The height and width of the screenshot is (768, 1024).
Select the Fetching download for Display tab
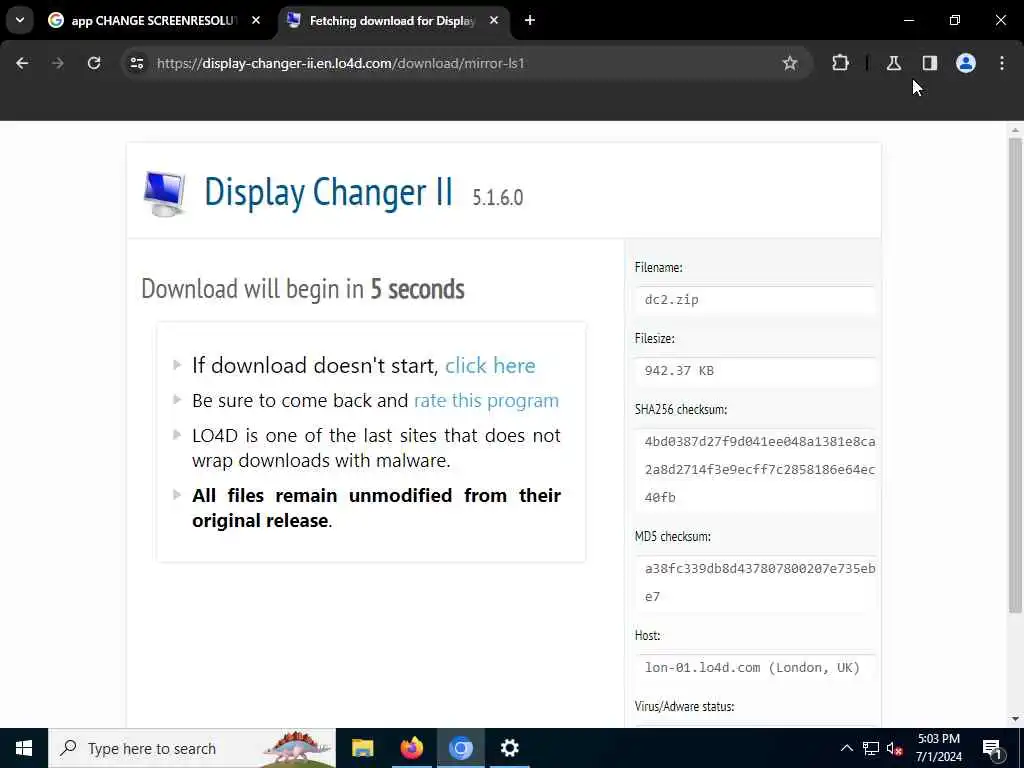pos(392,21)
